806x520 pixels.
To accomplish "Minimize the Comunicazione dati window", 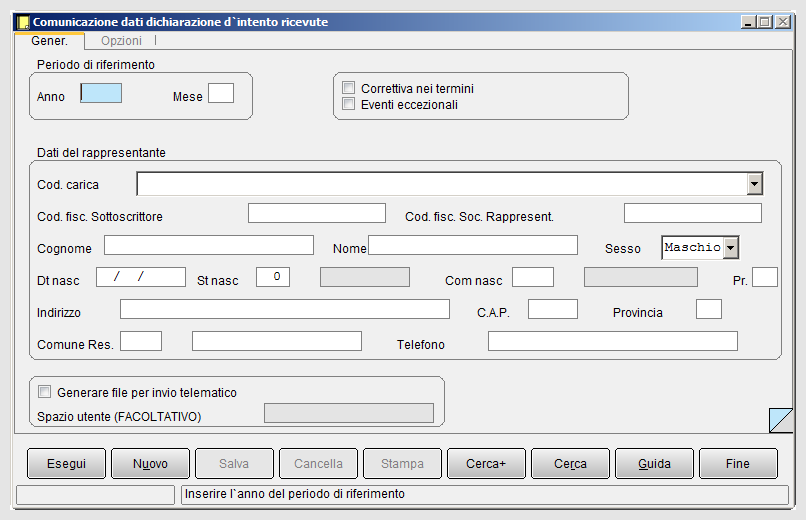I will click(748, 22).
